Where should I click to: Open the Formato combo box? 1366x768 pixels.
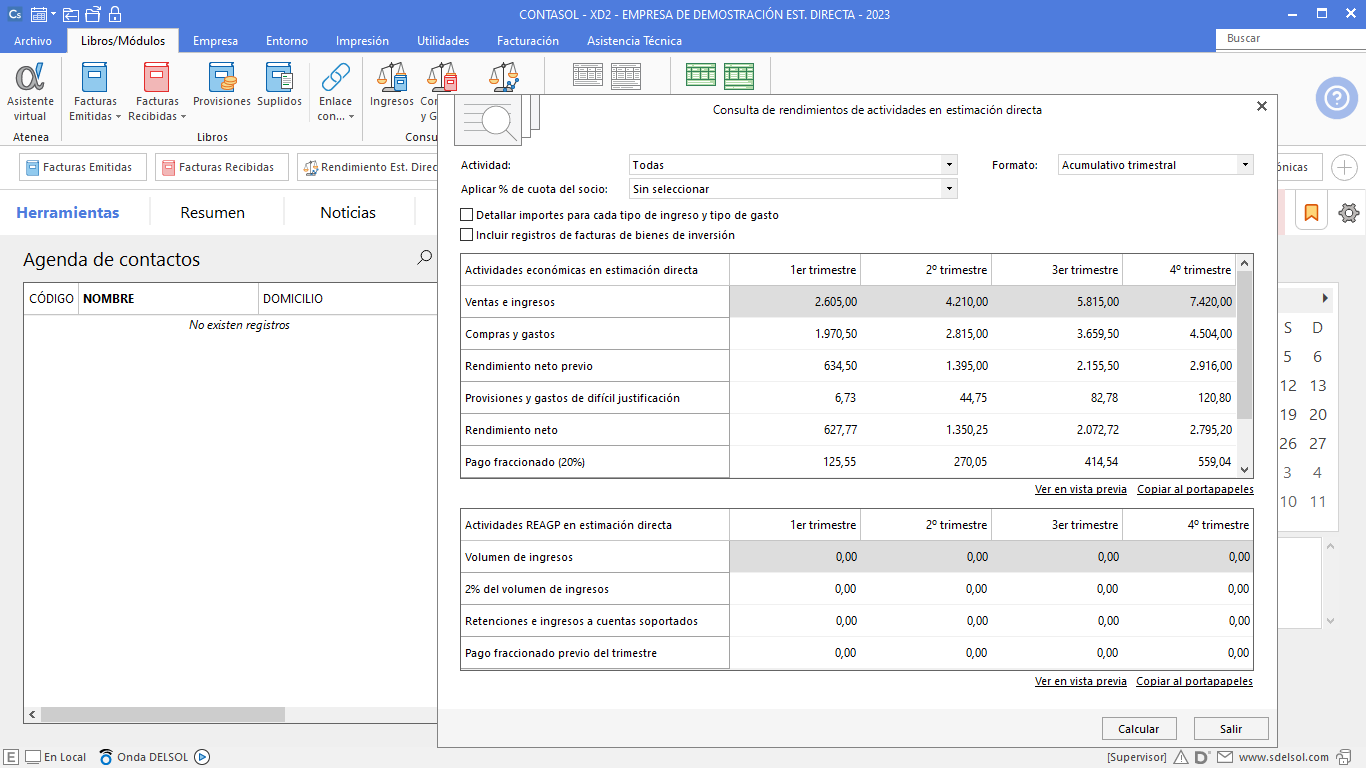point(1244,165)
